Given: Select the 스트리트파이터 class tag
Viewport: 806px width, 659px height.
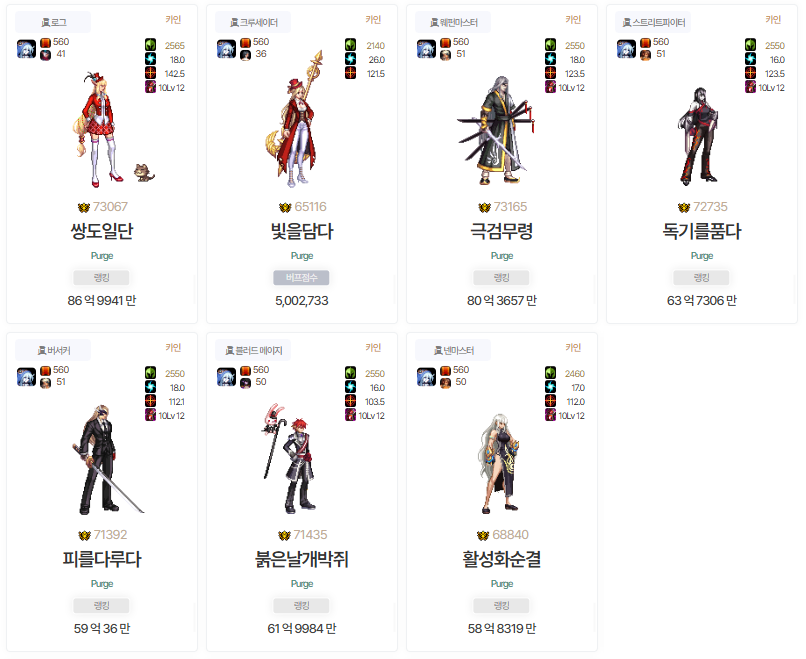Looking at the screenshot, I should pyautogui.click(x=653, y=22).
